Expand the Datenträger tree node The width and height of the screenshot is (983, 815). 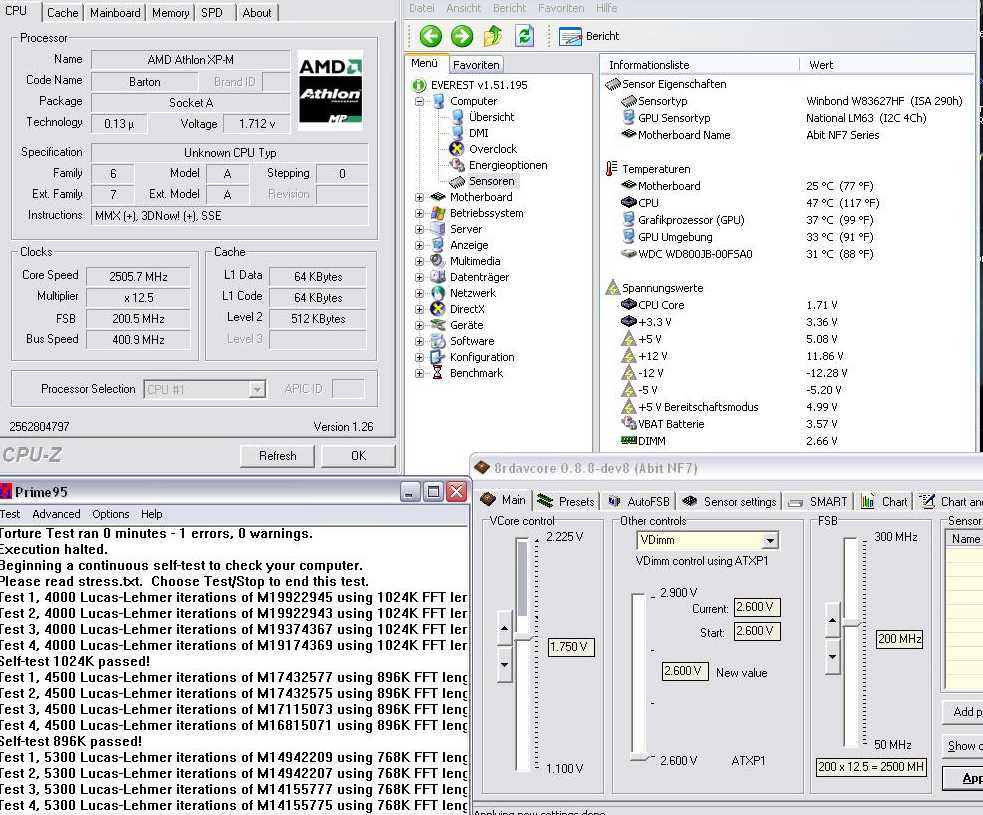click(x=419, y=277)
